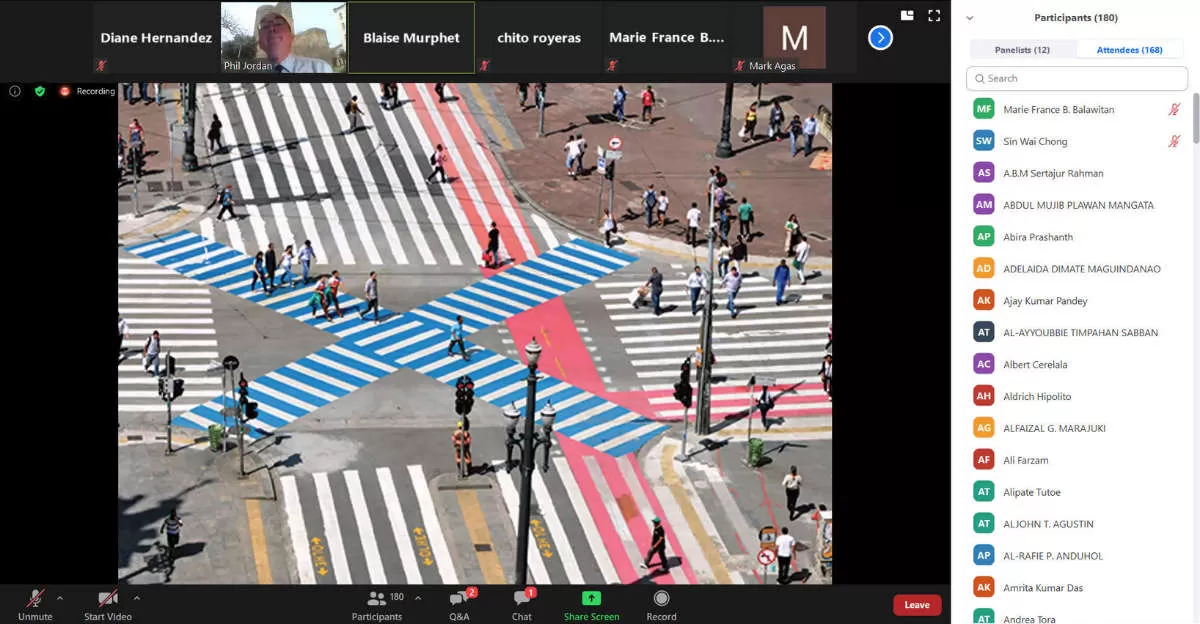Screen dimensions: 1200x624
Task: Click the green encryption shield icon
Action: tap(40, 91)
